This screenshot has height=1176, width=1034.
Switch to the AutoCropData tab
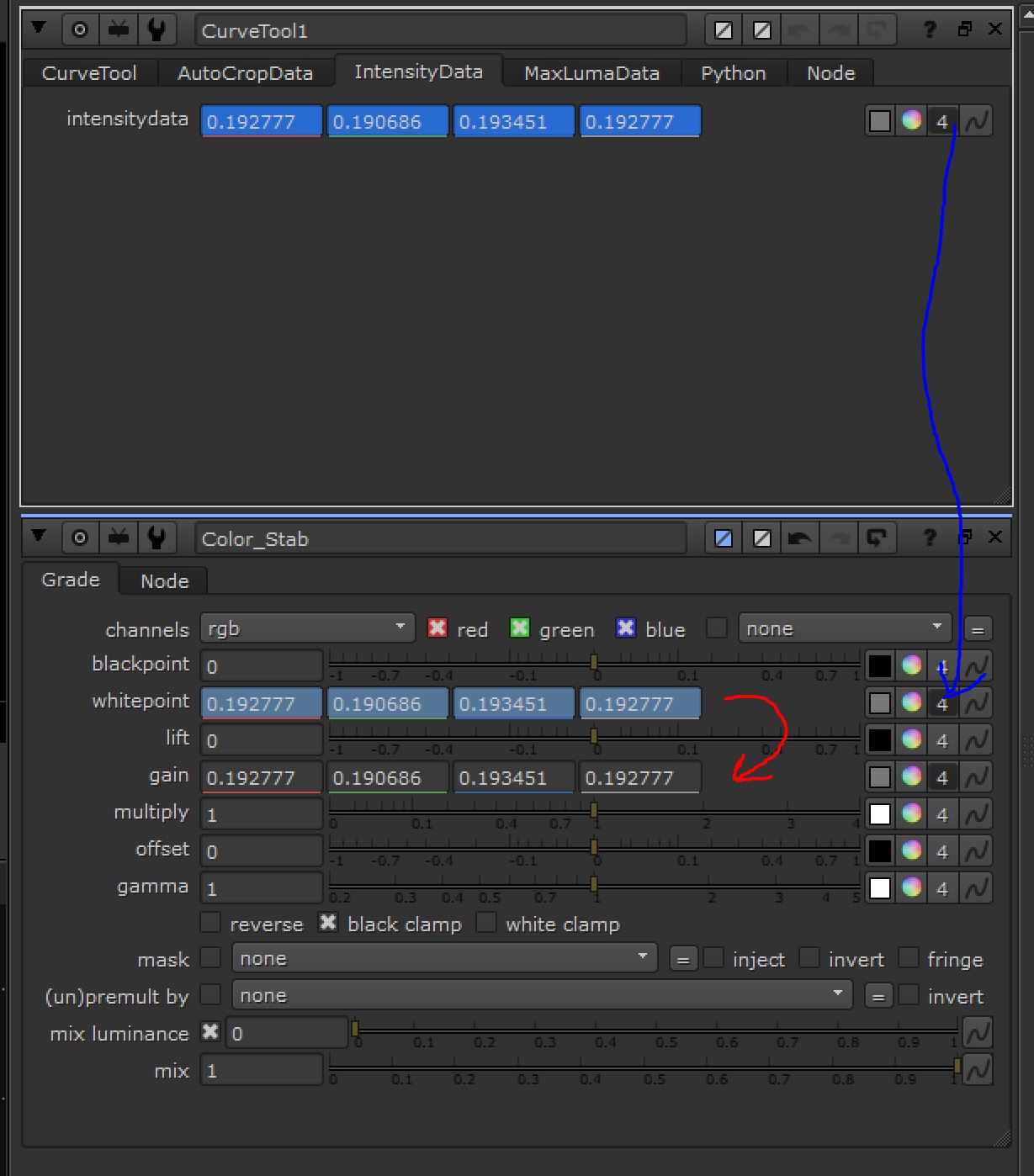point(245,73)
